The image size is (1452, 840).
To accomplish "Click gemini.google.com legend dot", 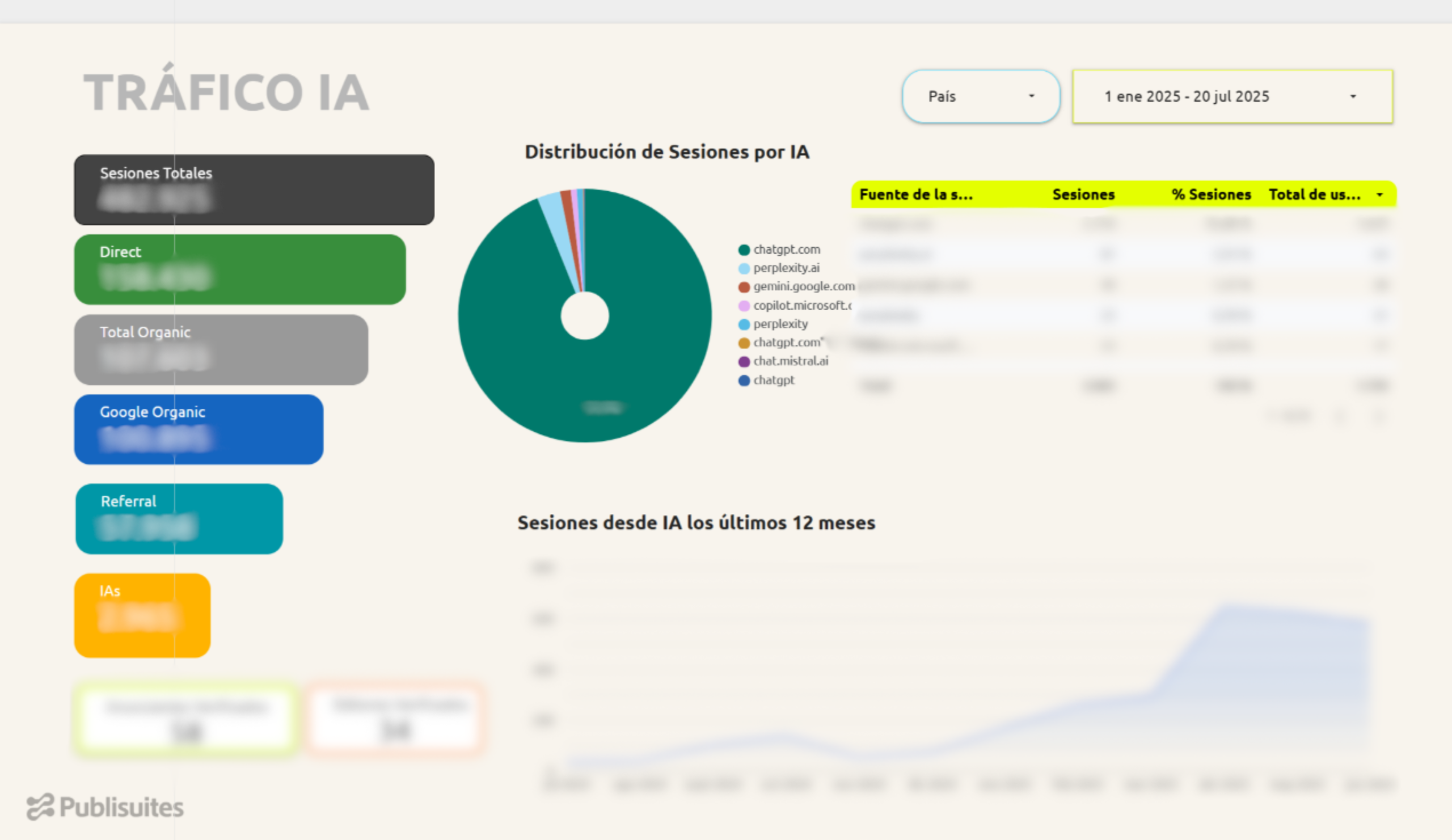I will [x=744, y=287].
